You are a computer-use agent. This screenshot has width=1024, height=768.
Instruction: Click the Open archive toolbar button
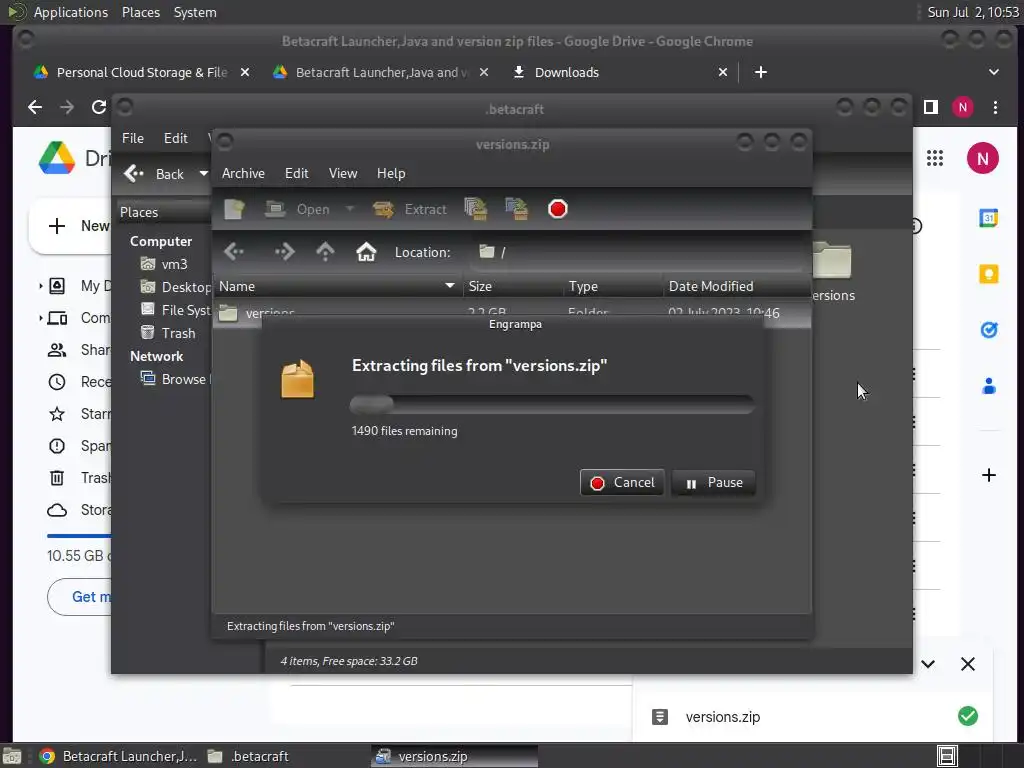pos(296,209)
